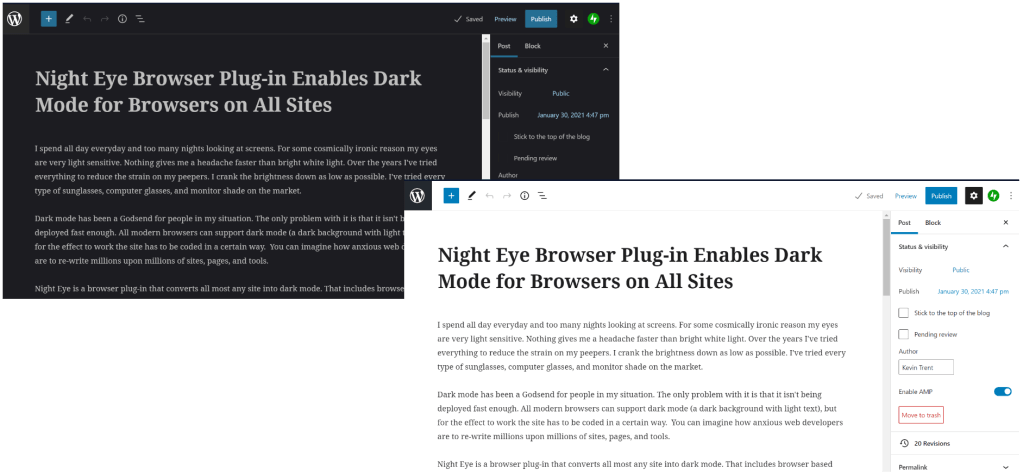Open the Author dropdown showing Kevin Trent
This screenshot has height=475, width=1023.
[926, 367]
